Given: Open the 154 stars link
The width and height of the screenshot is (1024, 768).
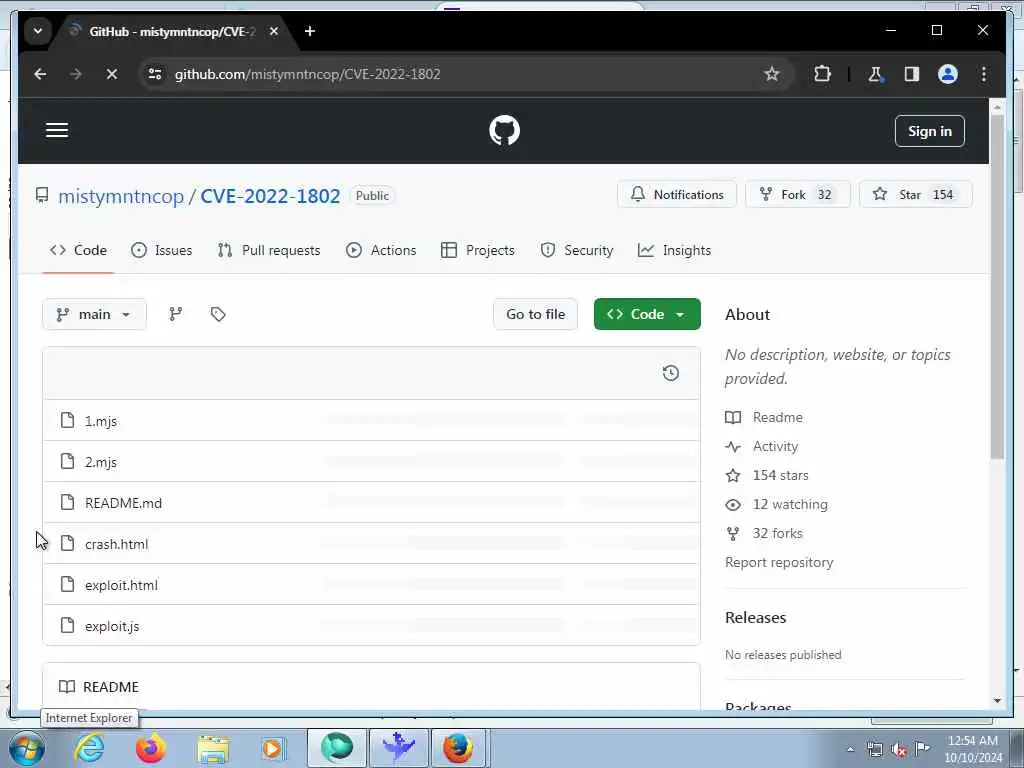Looking at the screenshot, I should pos(767,475).
